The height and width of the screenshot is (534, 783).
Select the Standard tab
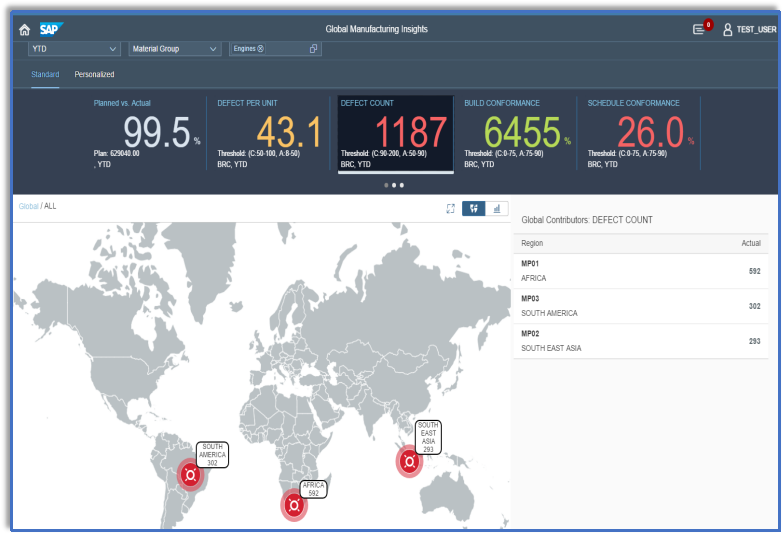click(45, 75)
